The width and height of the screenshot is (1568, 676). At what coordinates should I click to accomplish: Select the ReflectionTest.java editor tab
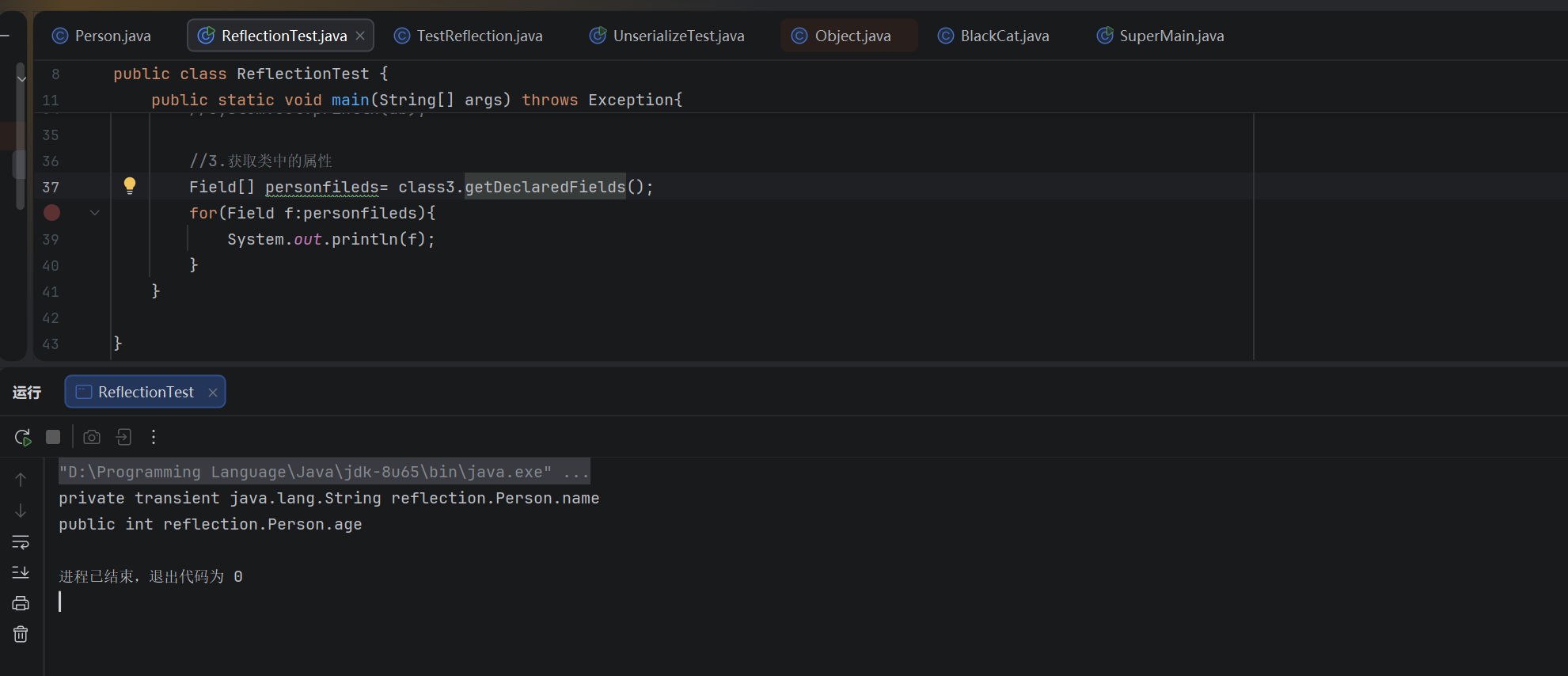[x=280, y=36]
